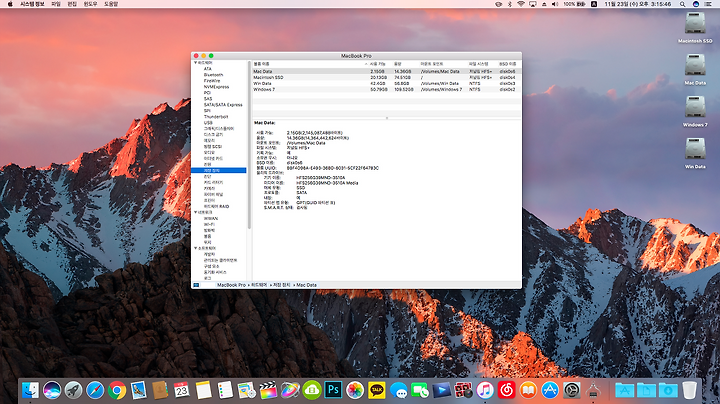This screenshot has height=404, width=720.
Task: Click the sidebar vertical scrollbar
Action: tap(249, 146)
